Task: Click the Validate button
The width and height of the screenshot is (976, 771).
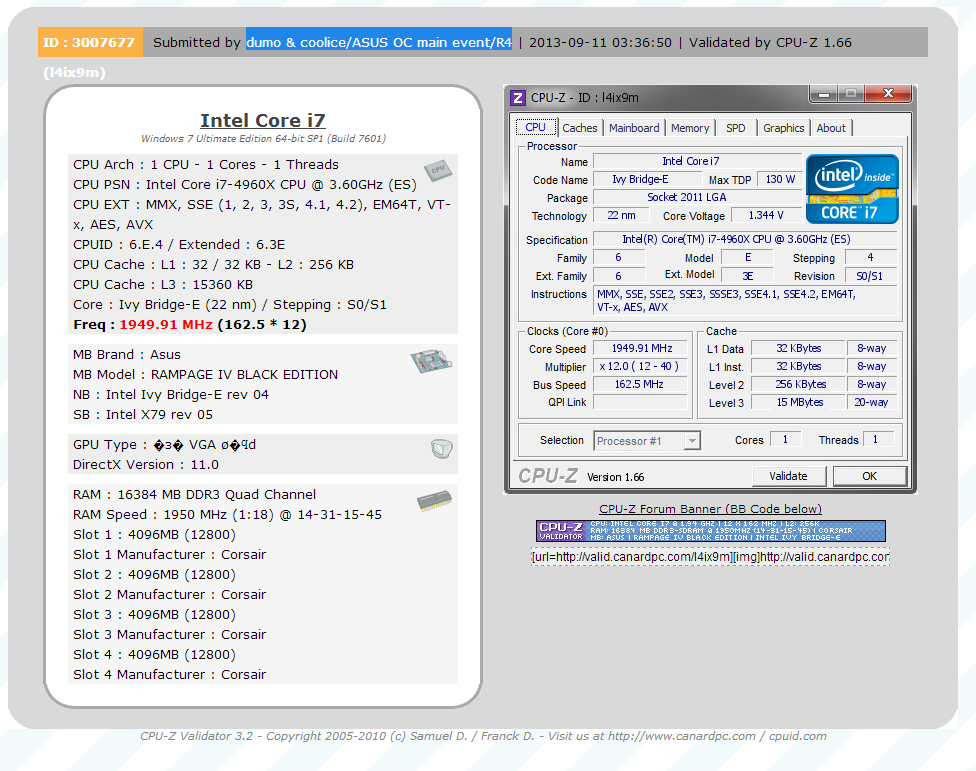Action: point(789,476)
